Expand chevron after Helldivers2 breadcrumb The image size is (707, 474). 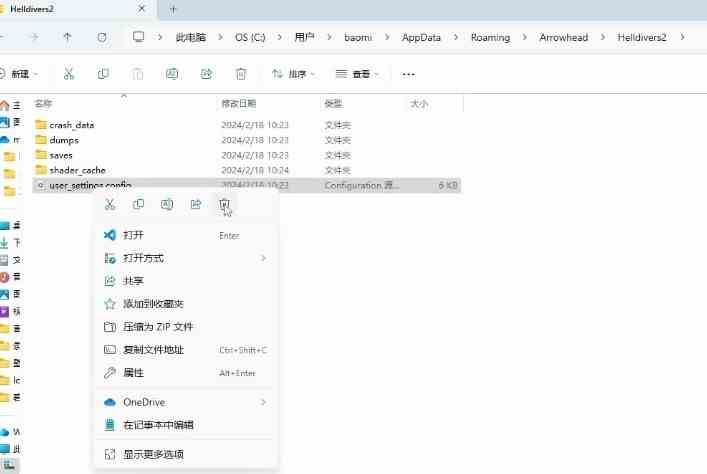(x=683, y=37)
